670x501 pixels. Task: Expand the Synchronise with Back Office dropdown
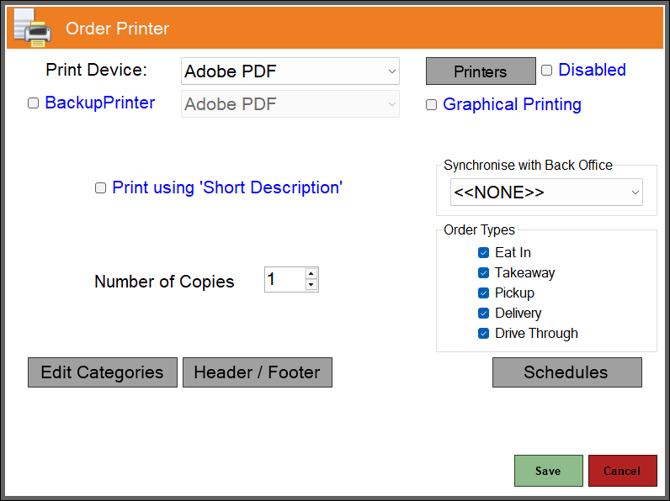pos(546,192)
